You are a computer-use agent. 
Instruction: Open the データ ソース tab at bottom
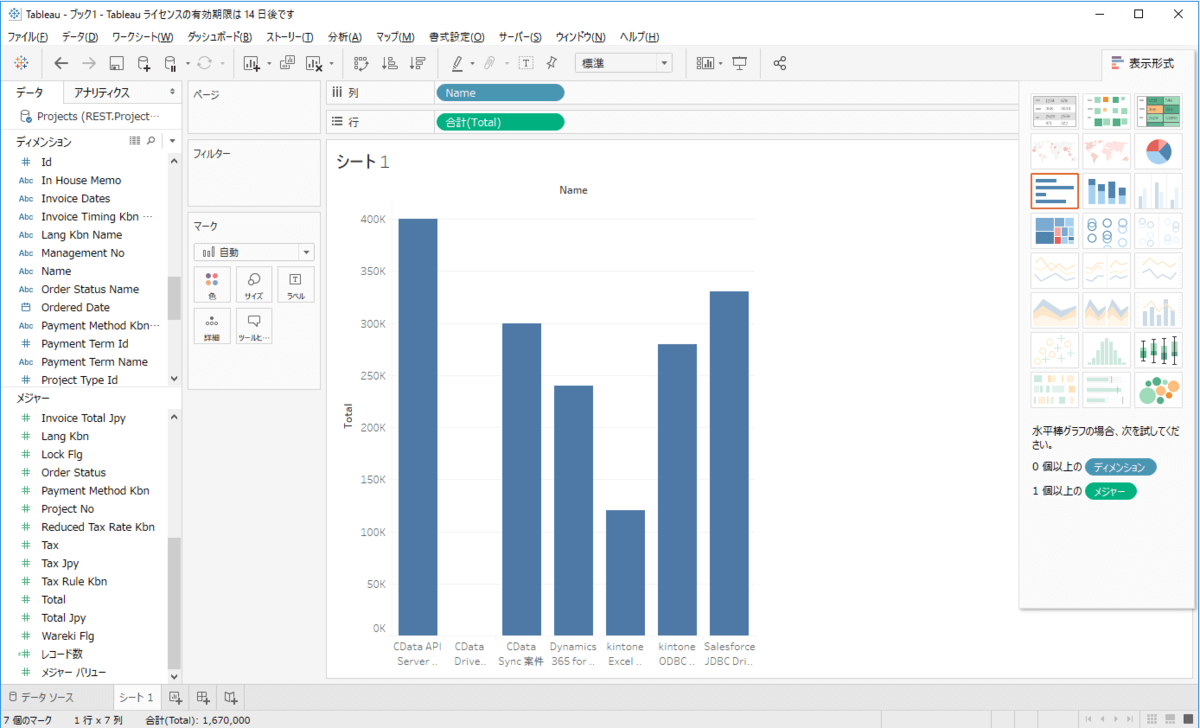click(40, 697)
